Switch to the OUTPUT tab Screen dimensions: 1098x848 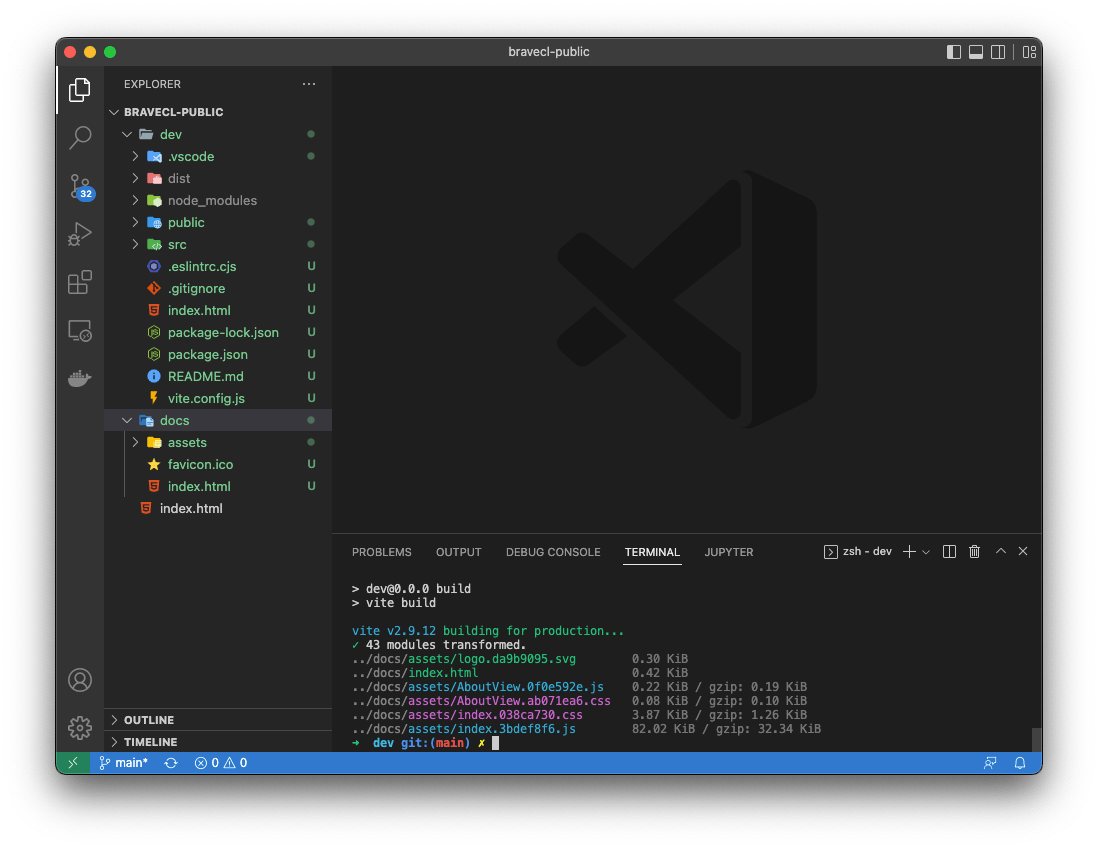click(x=459, y=552)
